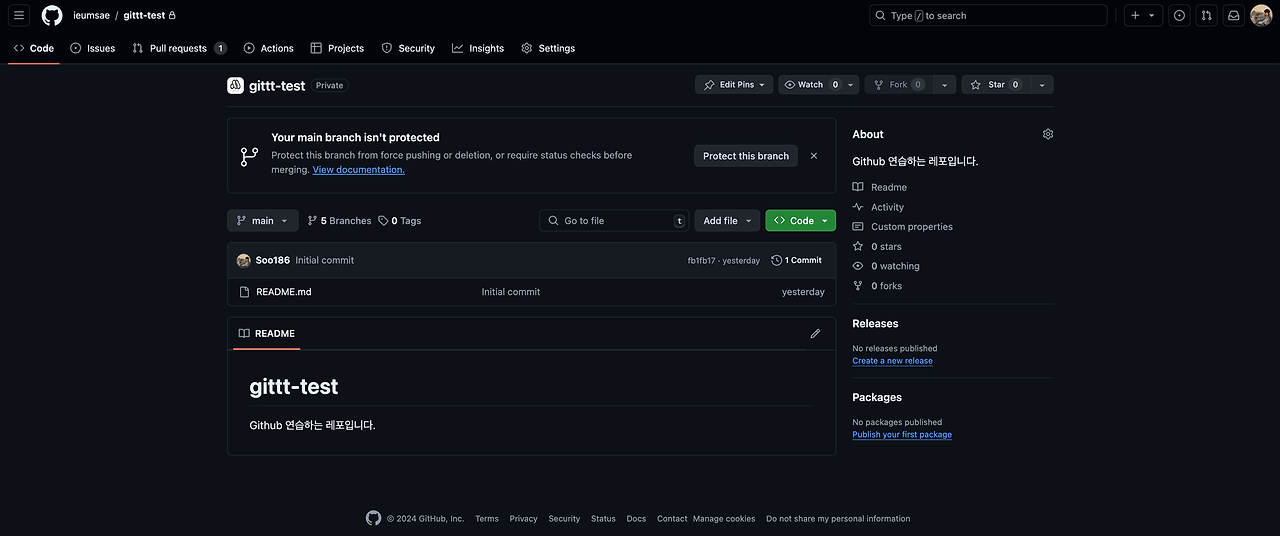
Task: Open the Add file dropdown
Action: (727, 221)
